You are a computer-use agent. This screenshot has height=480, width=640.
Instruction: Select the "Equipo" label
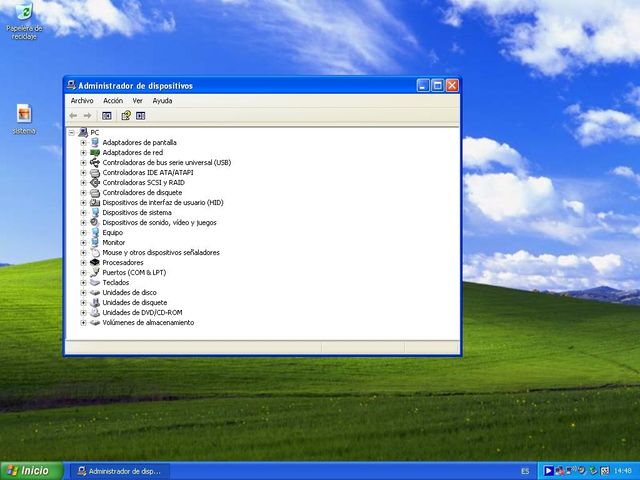[x=113, y=233]
